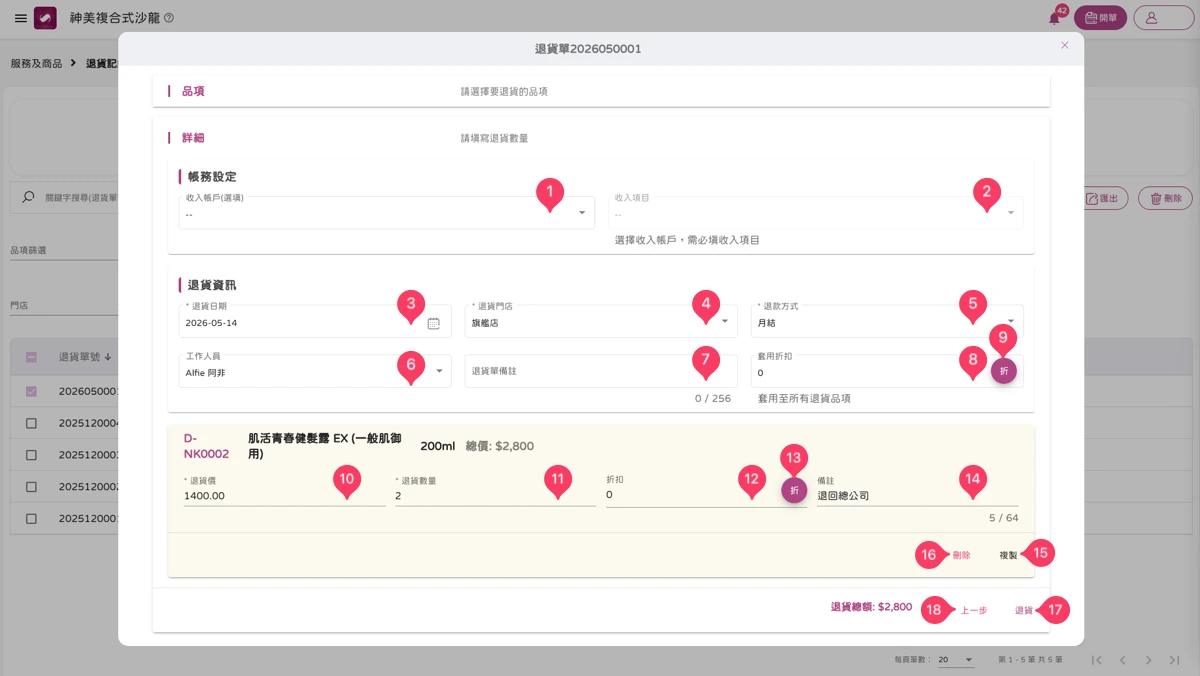The width and height of the screenshot is (1200, 676).
Task: Click the 退貨總額: $2,800 total text
Action: (871, 607)
